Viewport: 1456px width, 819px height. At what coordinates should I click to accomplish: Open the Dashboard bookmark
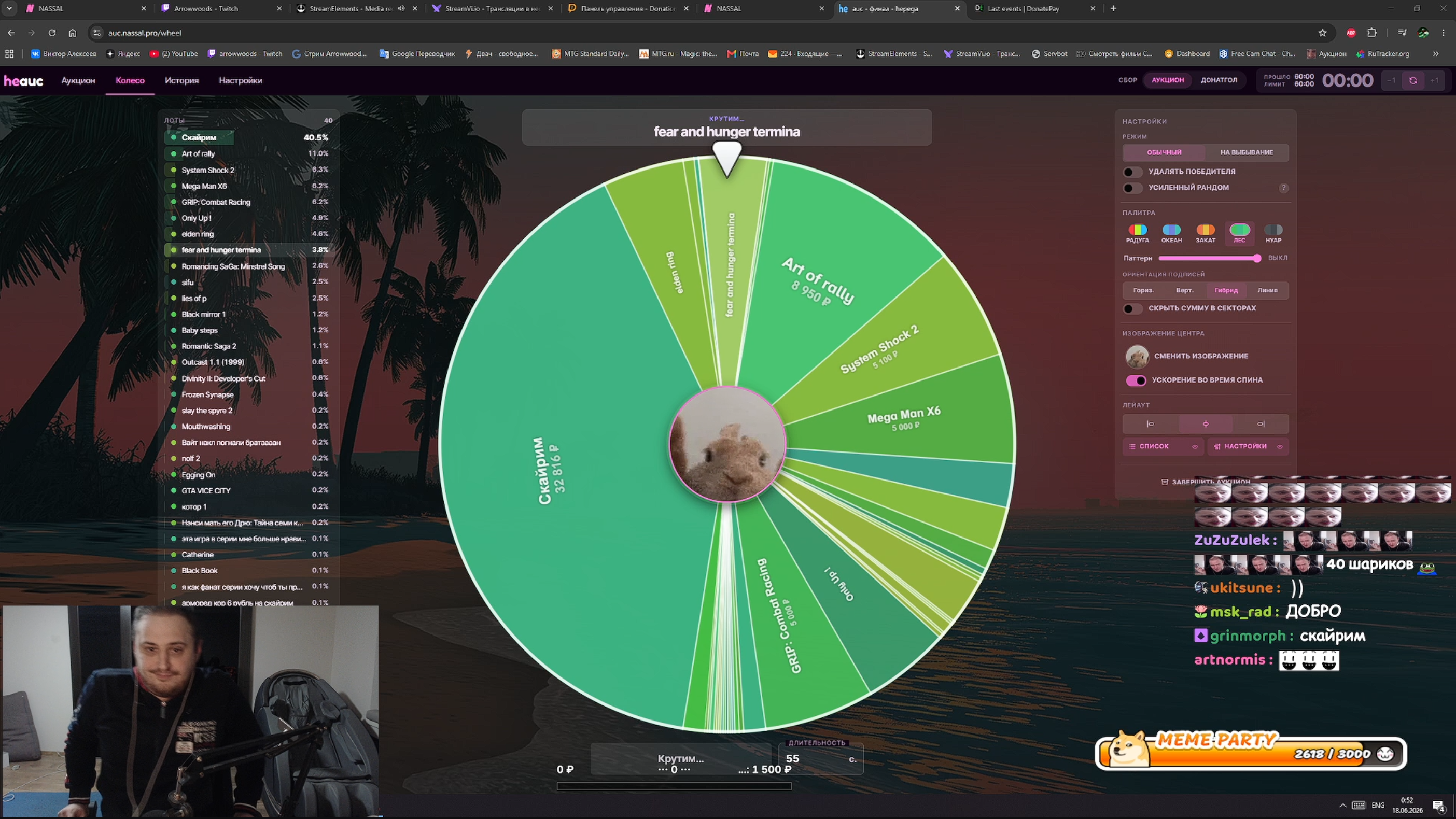pos(1187,54)
